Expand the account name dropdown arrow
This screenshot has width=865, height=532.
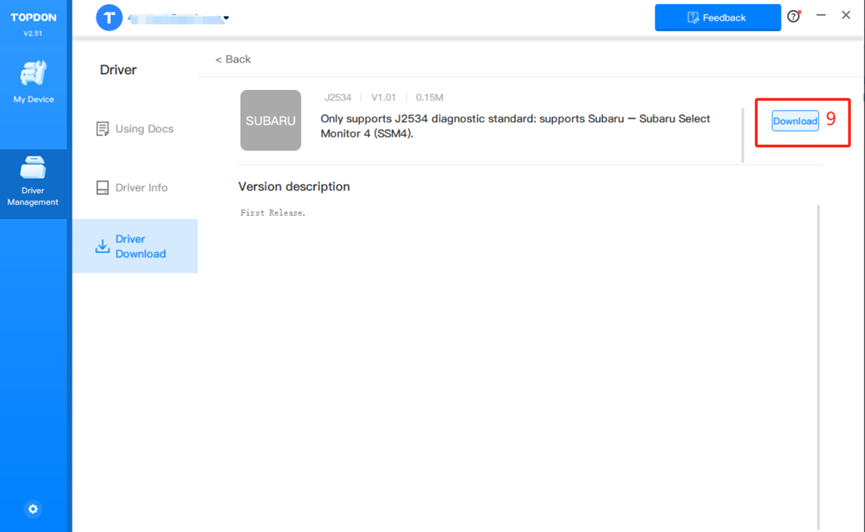coord(226,18)
